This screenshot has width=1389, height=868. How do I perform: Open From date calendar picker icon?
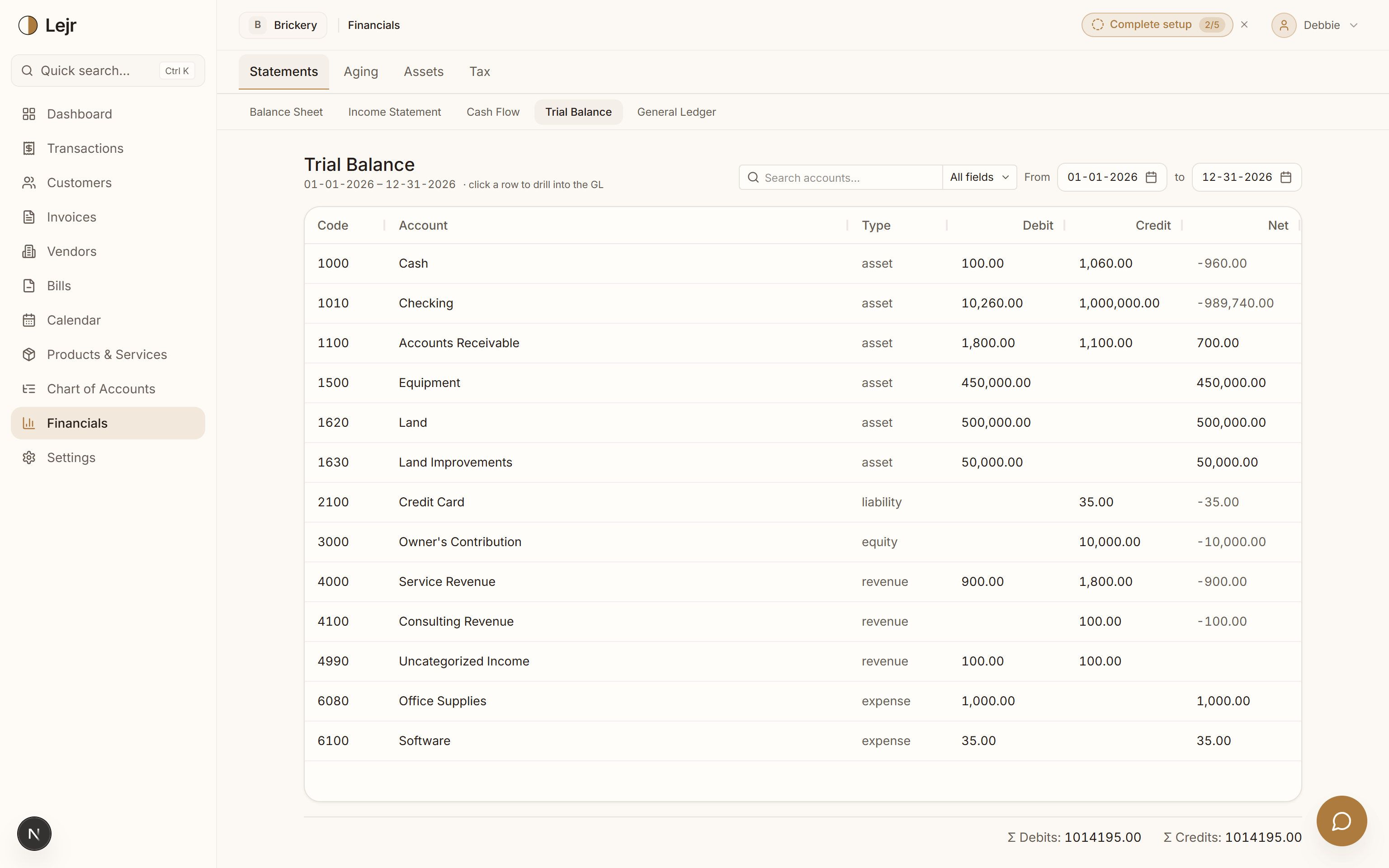(1151, 177)
